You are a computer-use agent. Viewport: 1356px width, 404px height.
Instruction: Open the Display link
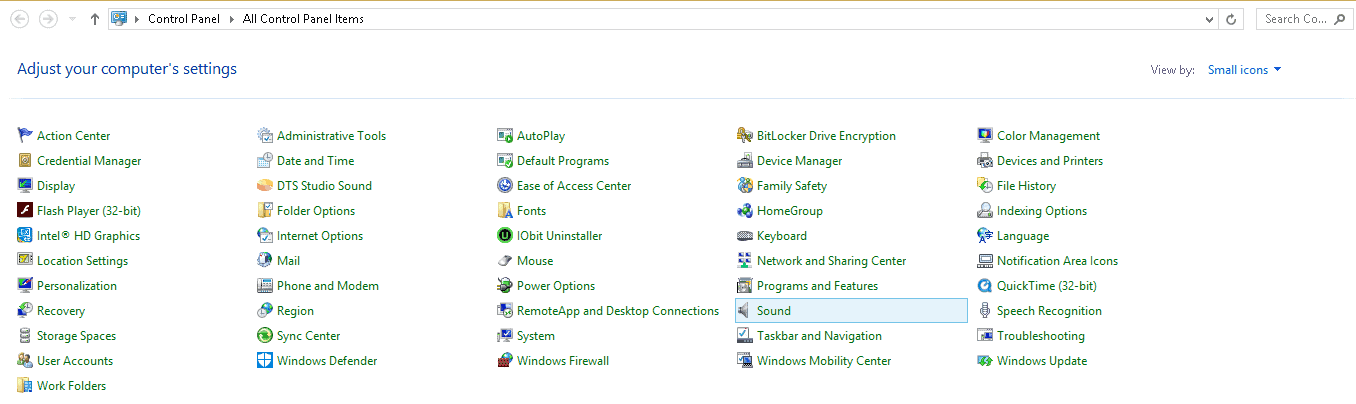[x=56, y=186]
